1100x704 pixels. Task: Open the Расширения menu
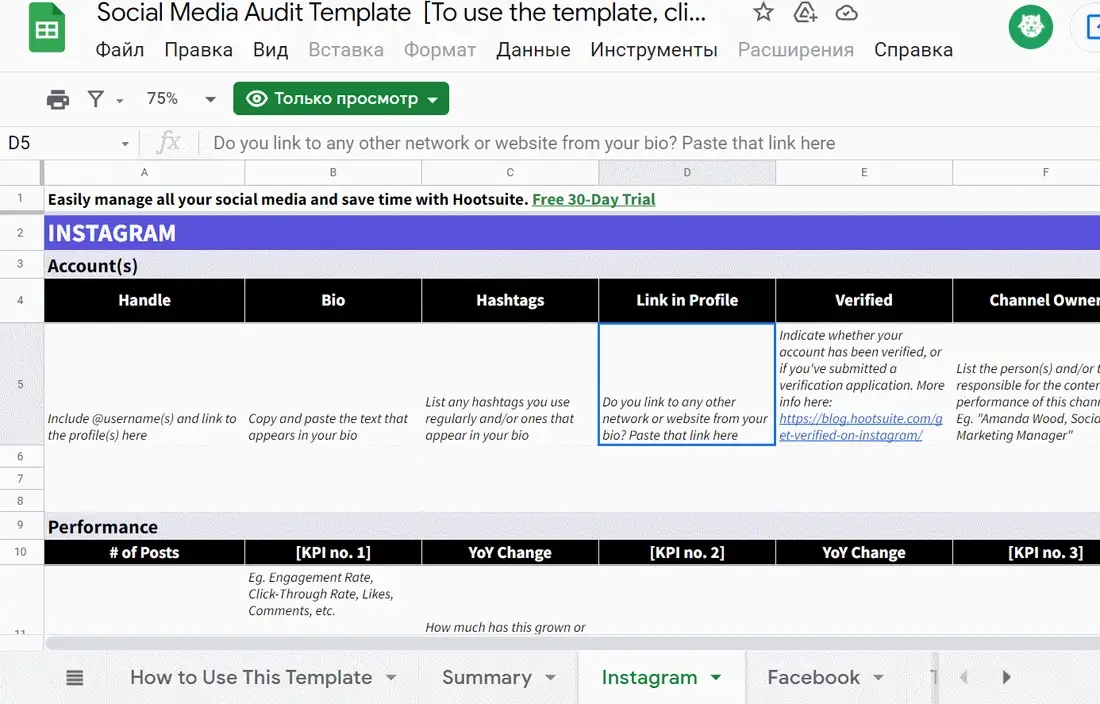[796, 50]
